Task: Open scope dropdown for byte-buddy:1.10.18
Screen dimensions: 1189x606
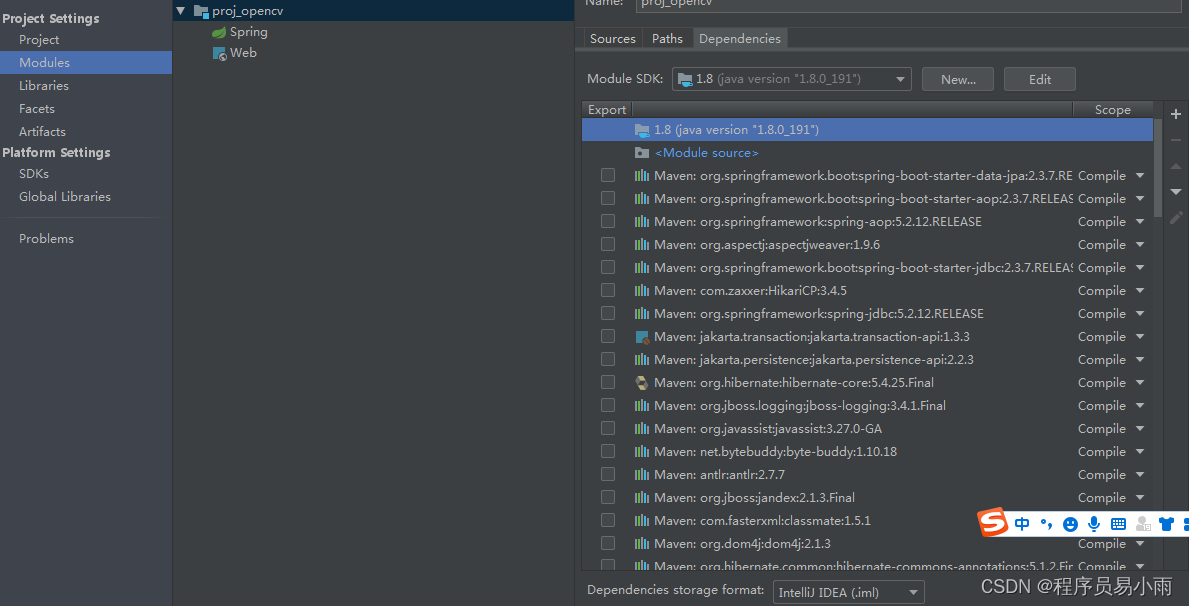Action: point(1140,452)
